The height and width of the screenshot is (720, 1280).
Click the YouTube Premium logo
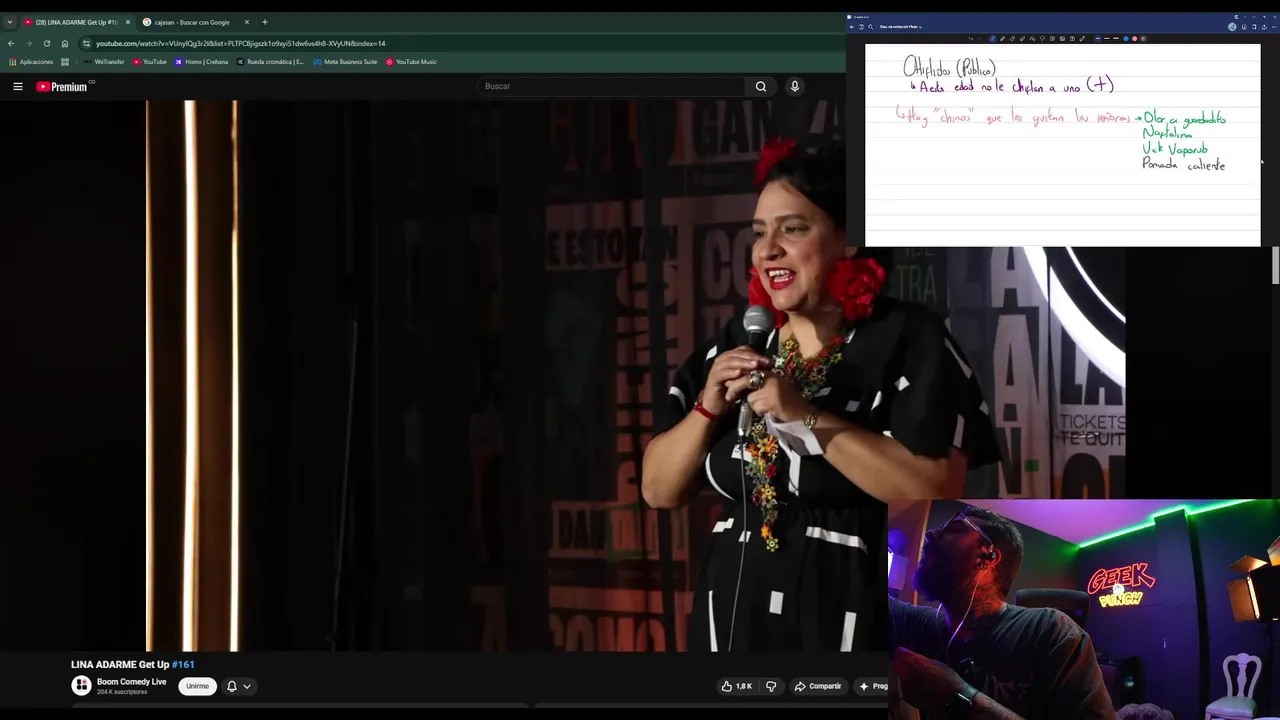(62, 87)
